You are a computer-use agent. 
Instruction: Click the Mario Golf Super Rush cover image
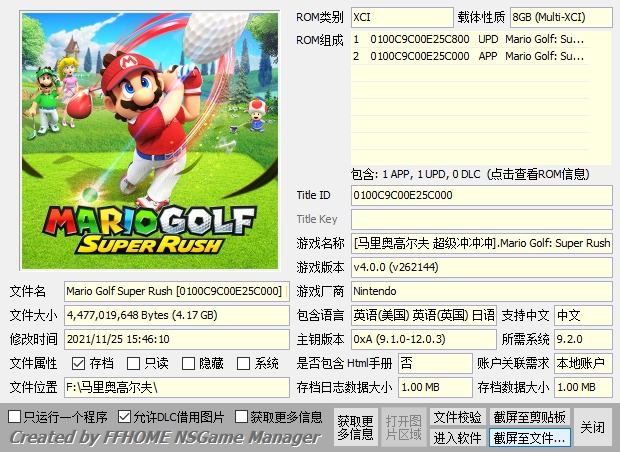pyautogui.click(x=150, y=141)
